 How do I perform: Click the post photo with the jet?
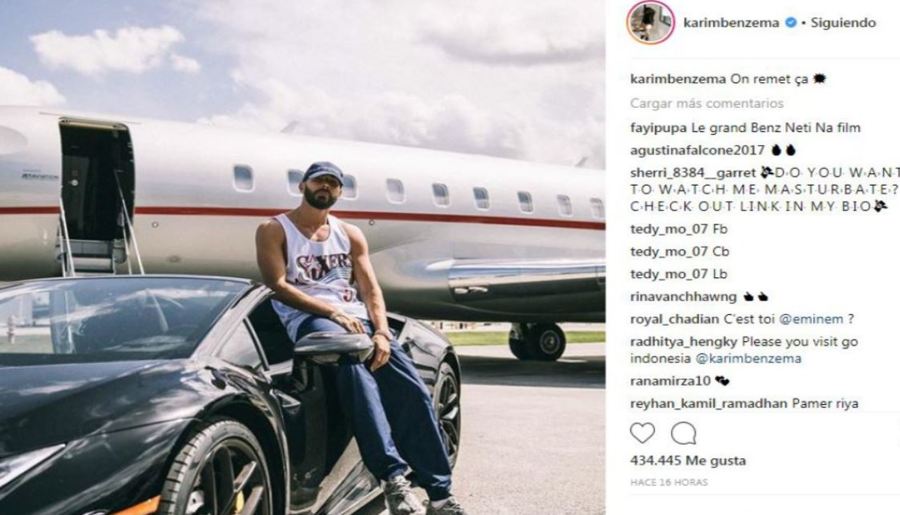[x=302, y=257]
